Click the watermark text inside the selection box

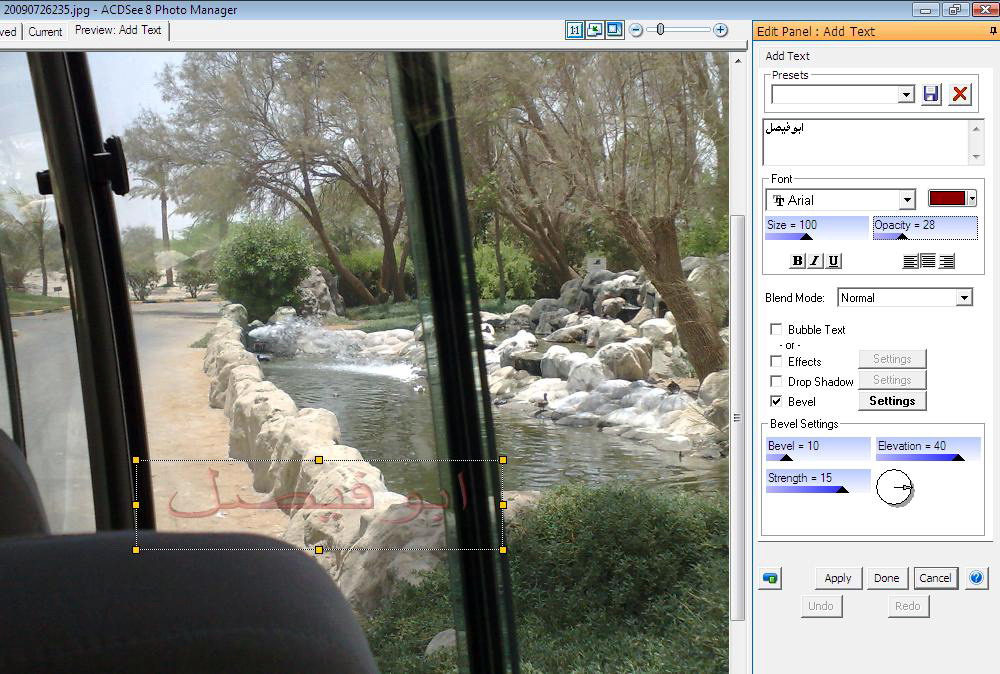point(319,497)
